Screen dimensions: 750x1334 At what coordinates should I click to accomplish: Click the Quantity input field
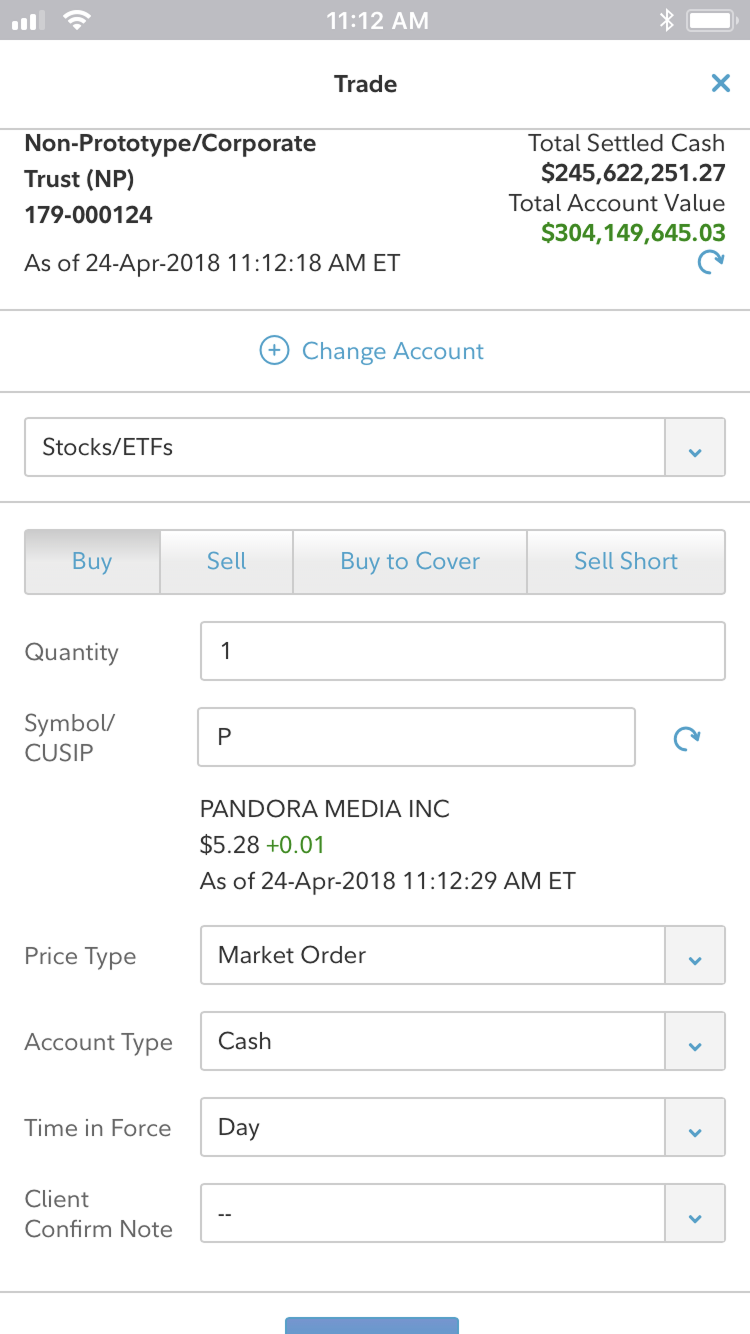[x=462, y=652]
